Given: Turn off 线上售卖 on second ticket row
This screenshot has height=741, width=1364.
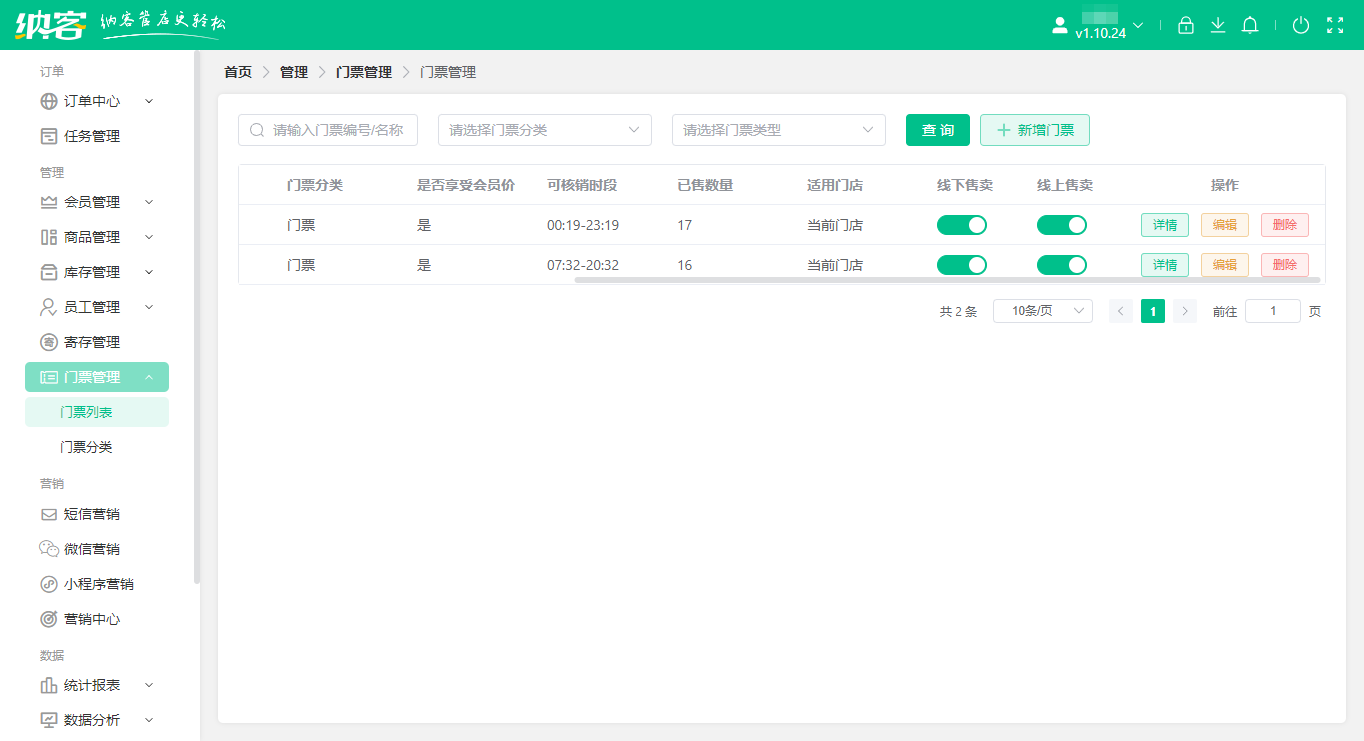Looking at the screenshot, I should coord(1061,265).
